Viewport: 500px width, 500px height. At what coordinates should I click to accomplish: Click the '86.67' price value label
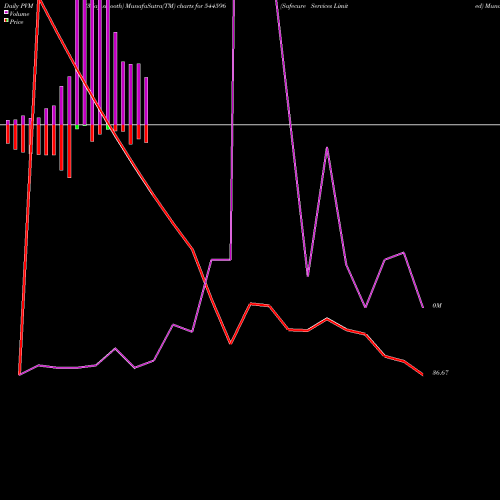click(440, 373)
